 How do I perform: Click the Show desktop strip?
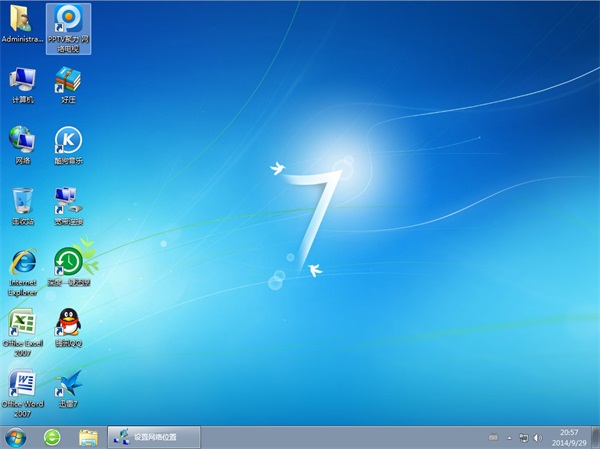coord(595,438)
